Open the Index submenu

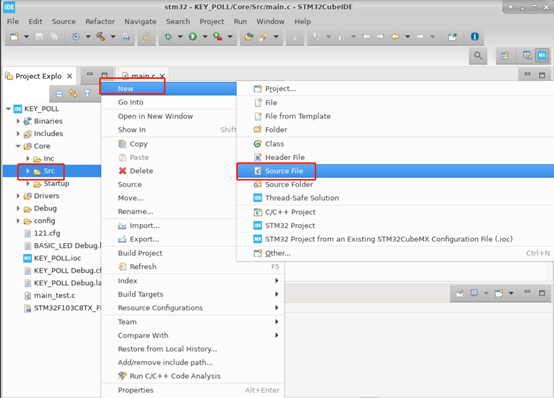coord(193,281)
